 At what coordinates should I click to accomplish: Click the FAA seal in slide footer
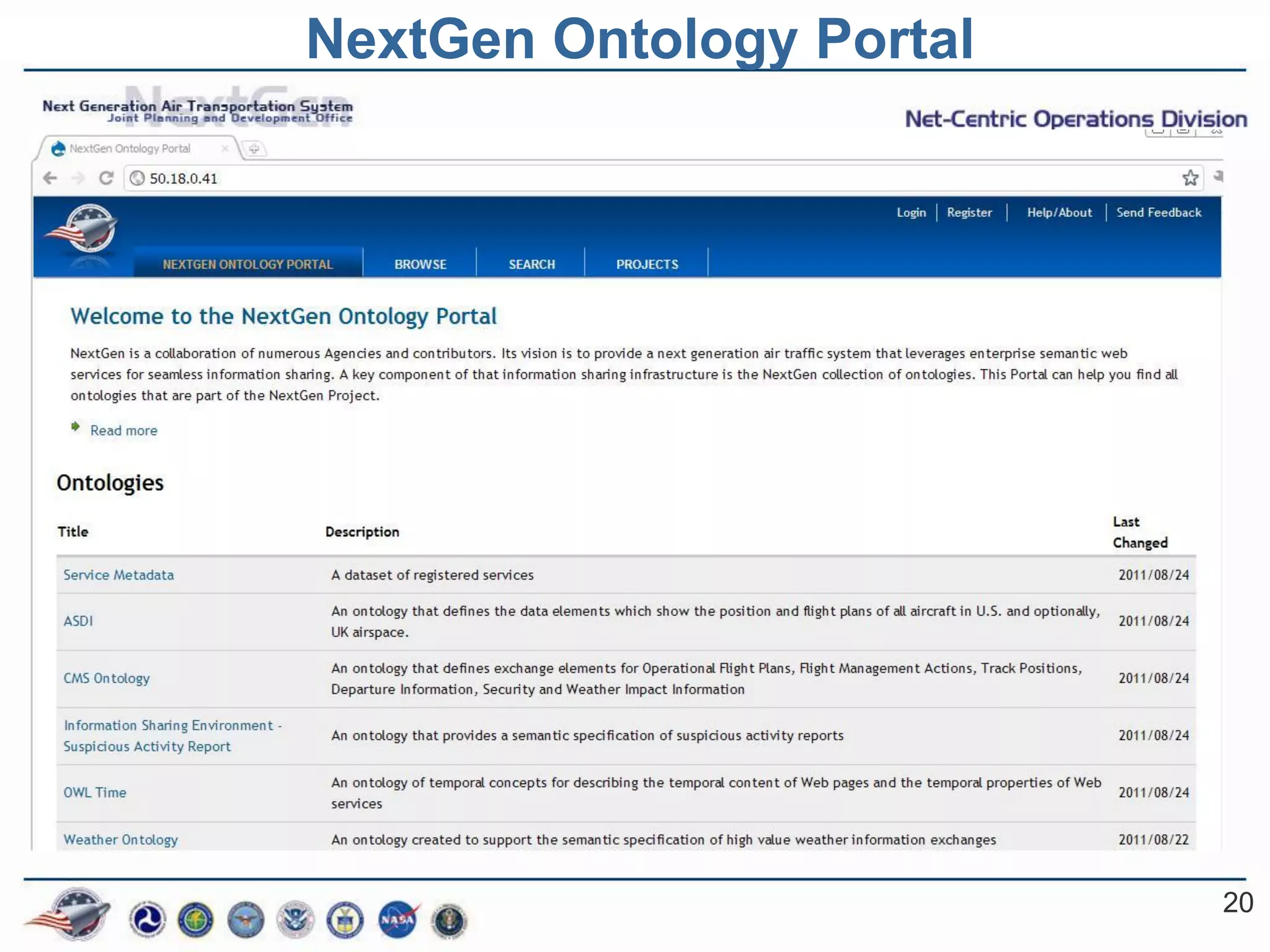pos(195,920)
